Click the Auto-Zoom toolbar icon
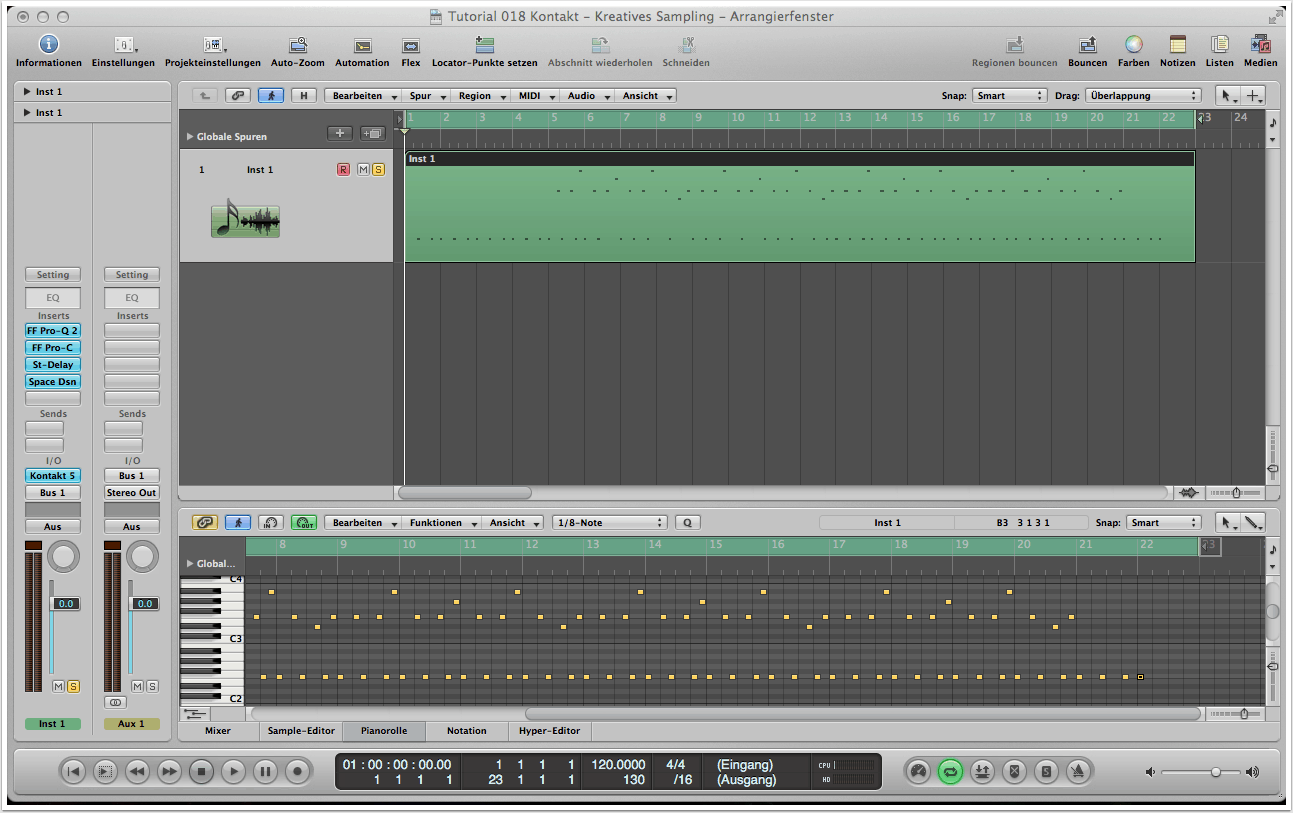Screen dimensions: 1293x813 pos(297,46)
